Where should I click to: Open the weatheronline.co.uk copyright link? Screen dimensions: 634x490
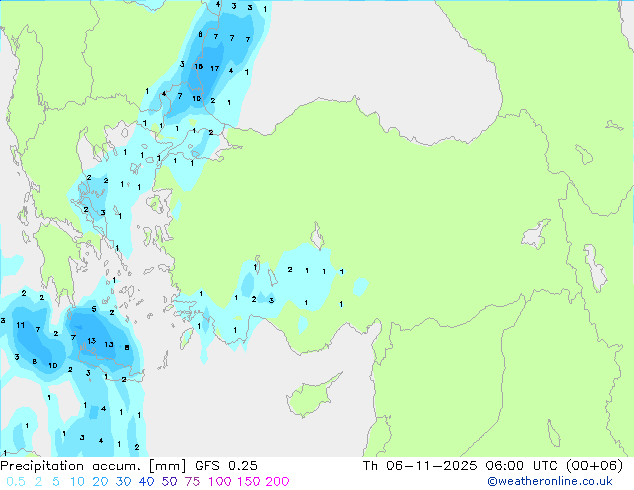pyautogui.click(x=550, y=481)
